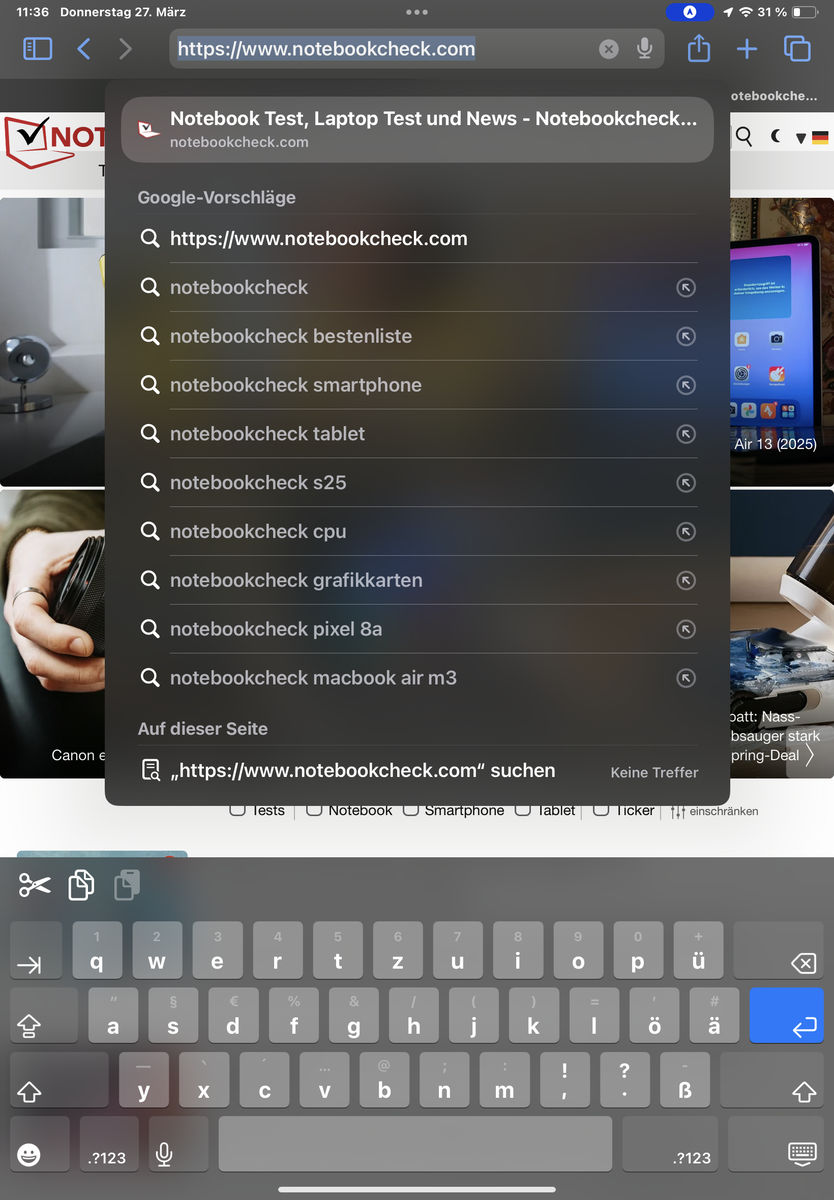Tap the keyboard dictation microphone key
Screen dimensions: 834x1200
click(x=178, y=1144)
